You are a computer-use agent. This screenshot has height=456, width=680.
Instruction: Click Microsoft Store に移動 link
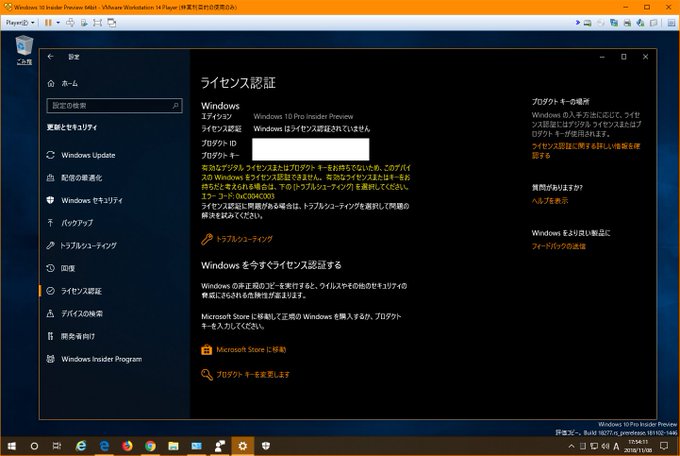244,350
